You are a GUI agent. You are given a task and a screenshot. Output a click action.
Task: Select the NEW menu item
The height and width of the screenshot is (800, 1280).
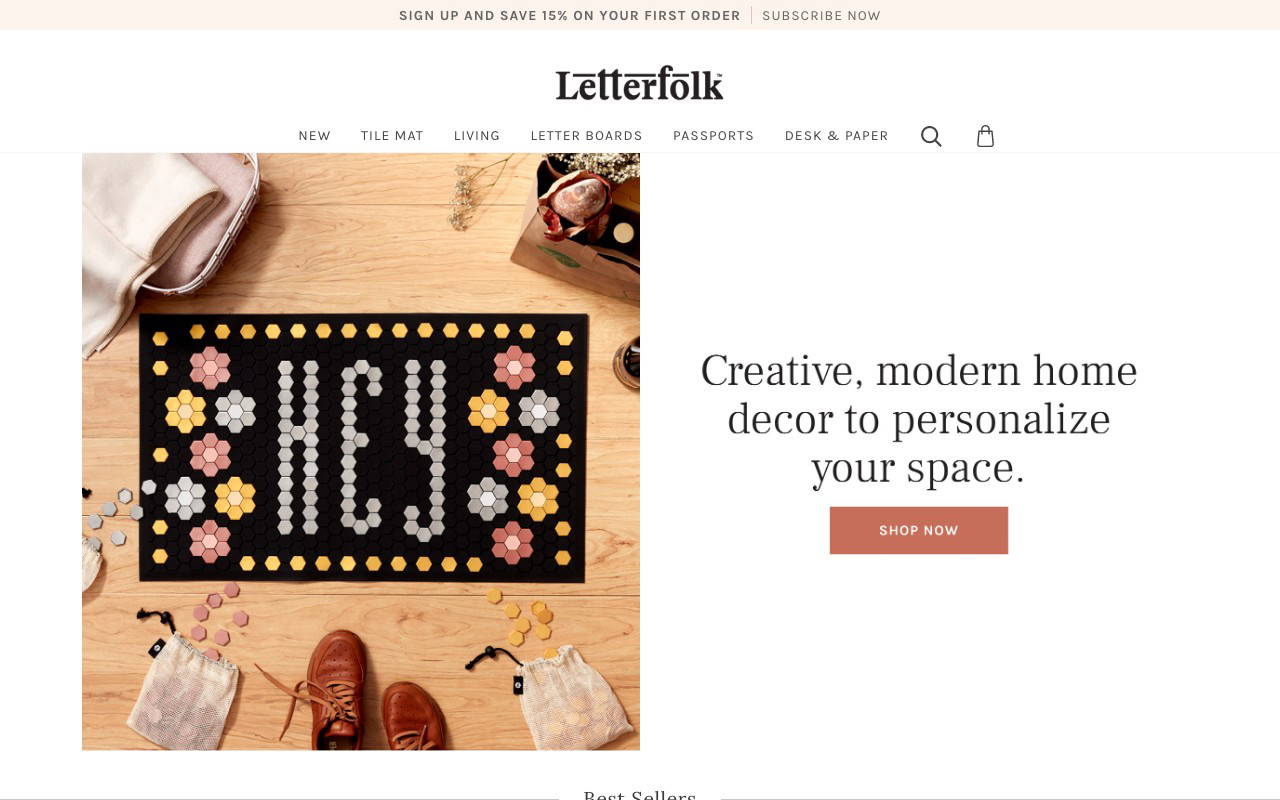pos(314,135)
